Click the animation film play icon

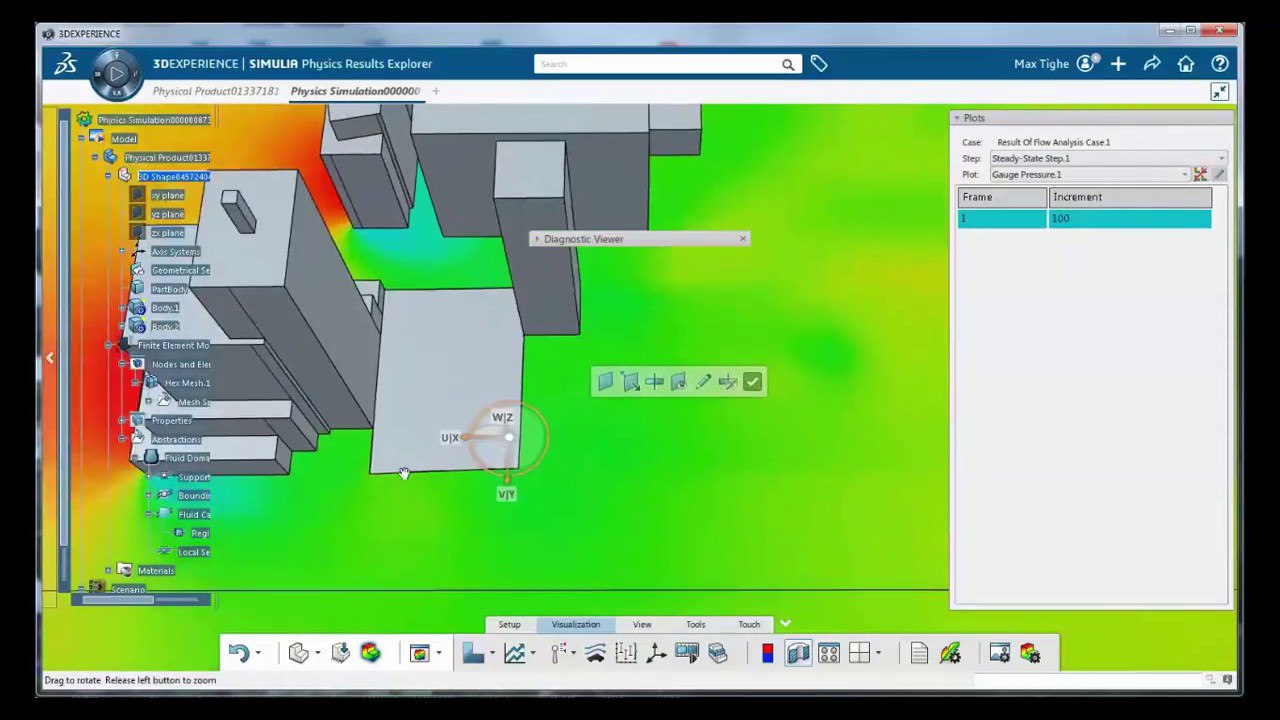coord(687,653)
